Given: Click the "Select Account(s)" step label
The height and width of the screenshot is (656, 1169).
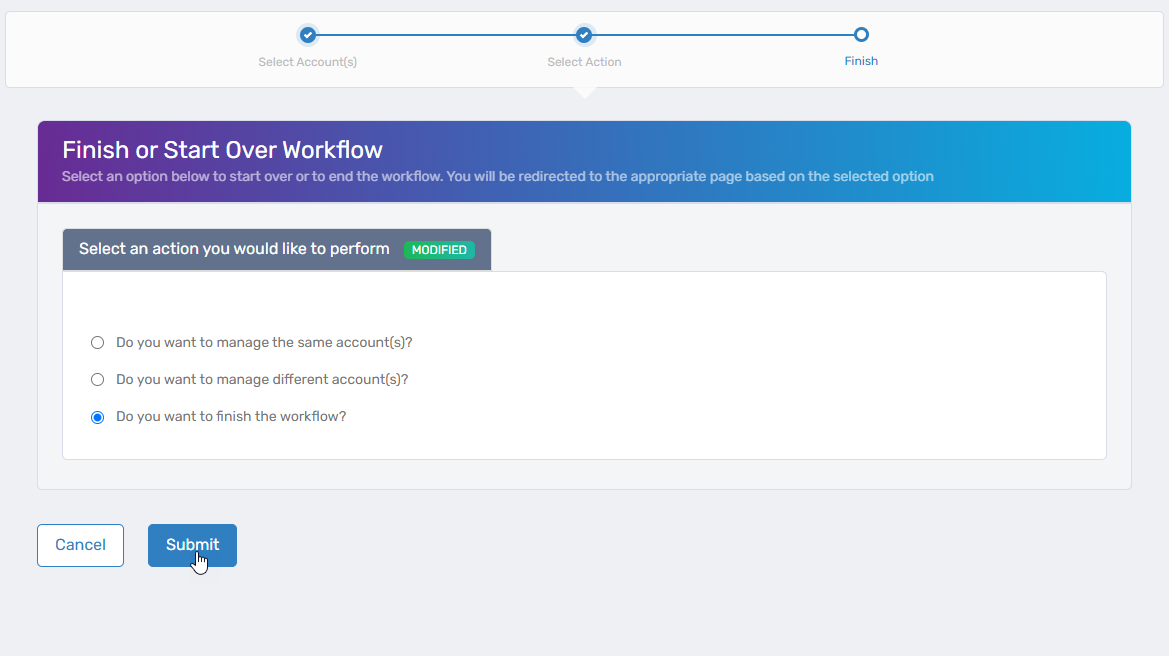Looking at the screenshot, I should point(308,61).
